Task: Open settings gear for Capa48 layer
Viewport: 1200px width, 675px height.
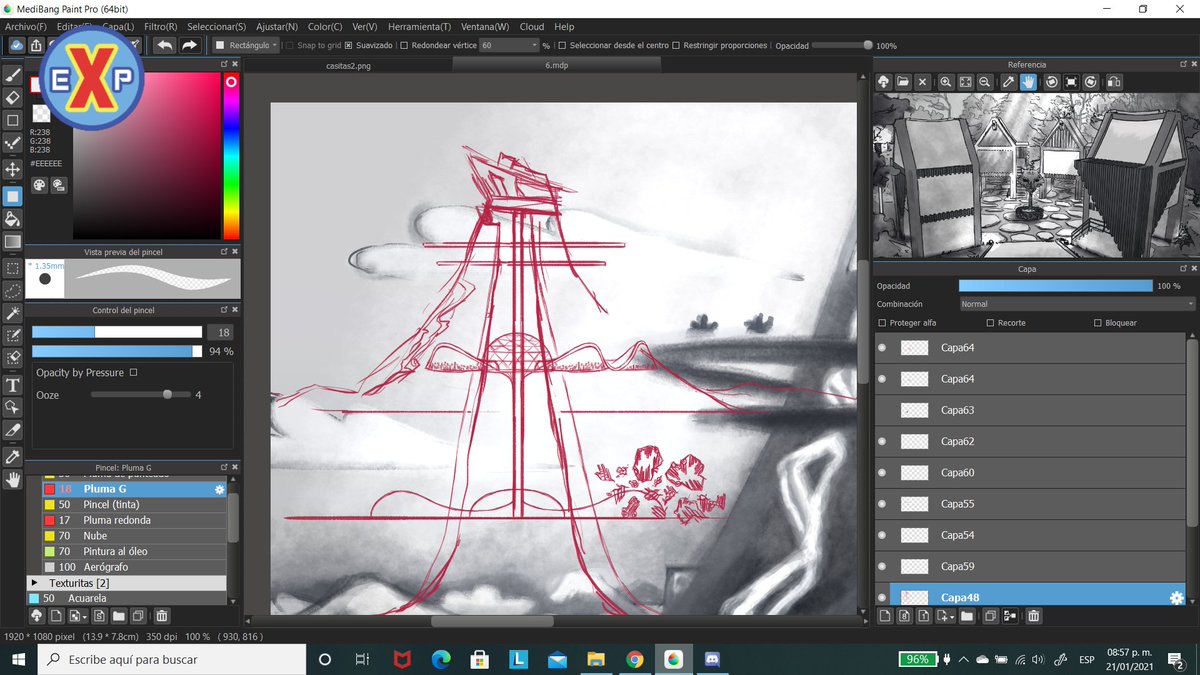Action: (x=1176, y=598)
